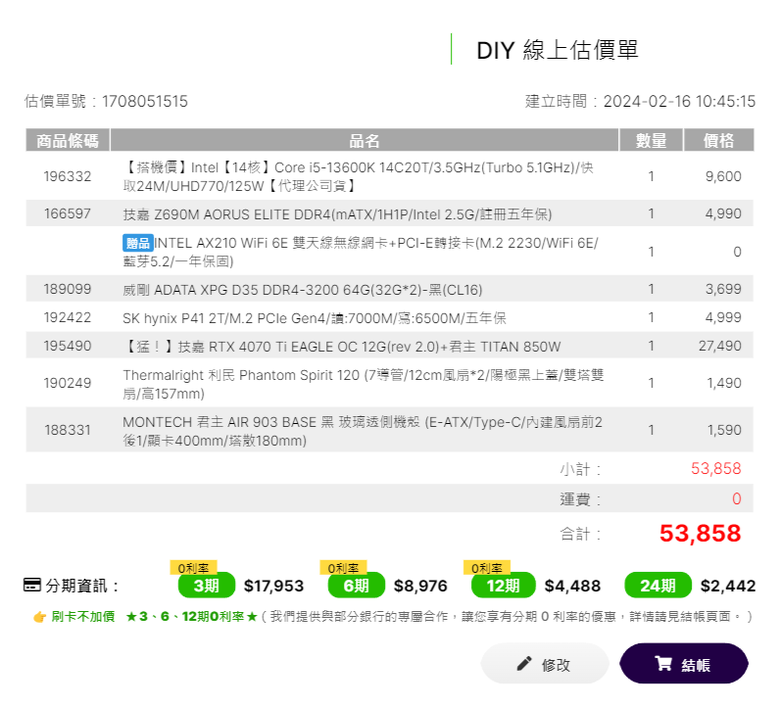Click the Thermalright Phantom Spirit 120 item

coord(363,384)
